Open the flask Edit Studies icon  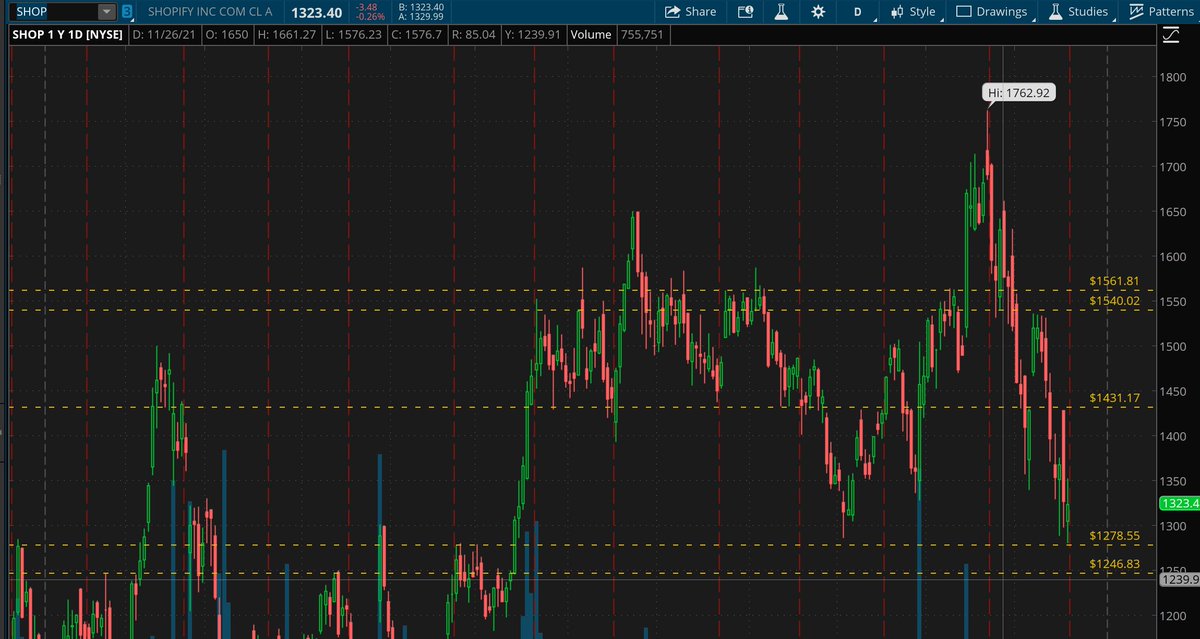[x=781, y=12]
